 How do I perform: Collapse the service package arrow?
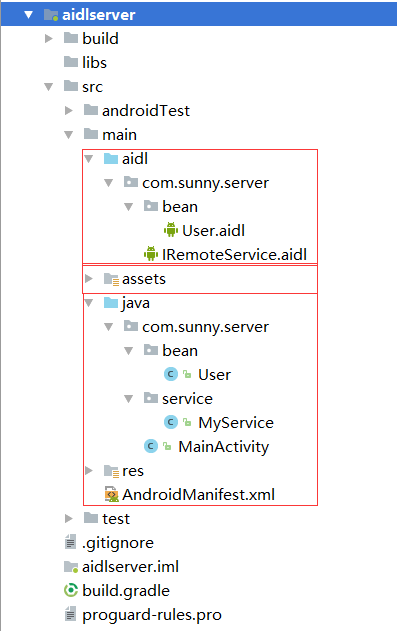(129, 399)
